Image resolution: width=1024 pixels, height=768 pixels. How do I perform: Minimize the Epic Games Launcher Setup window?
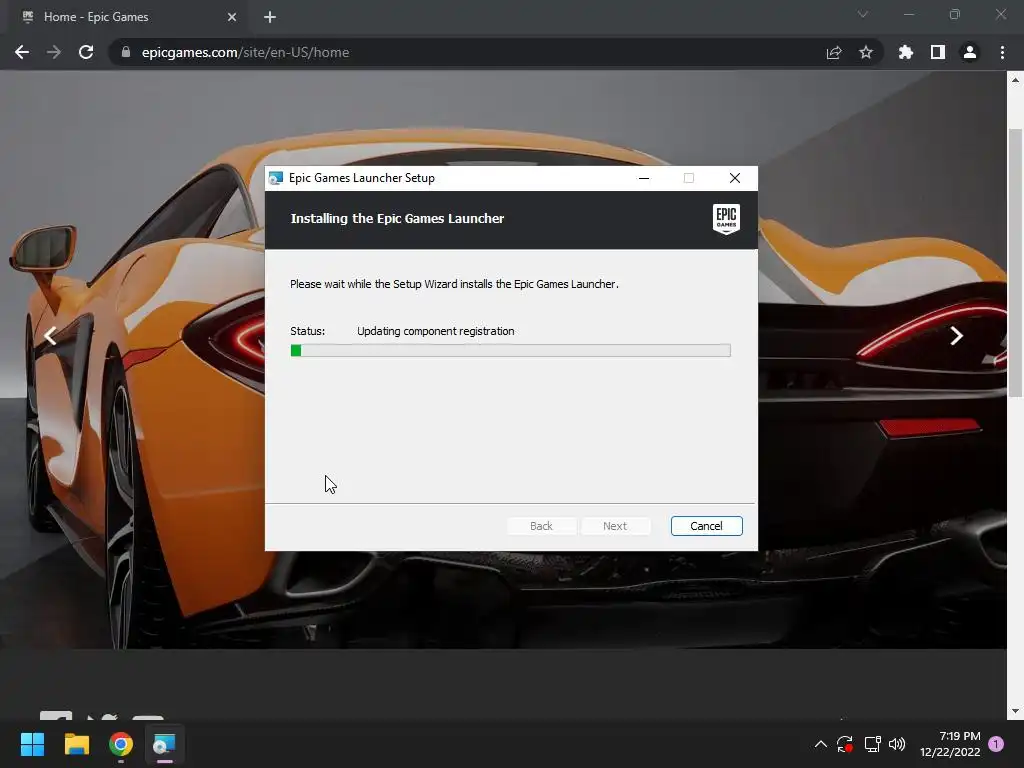click(x=644, y=178)
